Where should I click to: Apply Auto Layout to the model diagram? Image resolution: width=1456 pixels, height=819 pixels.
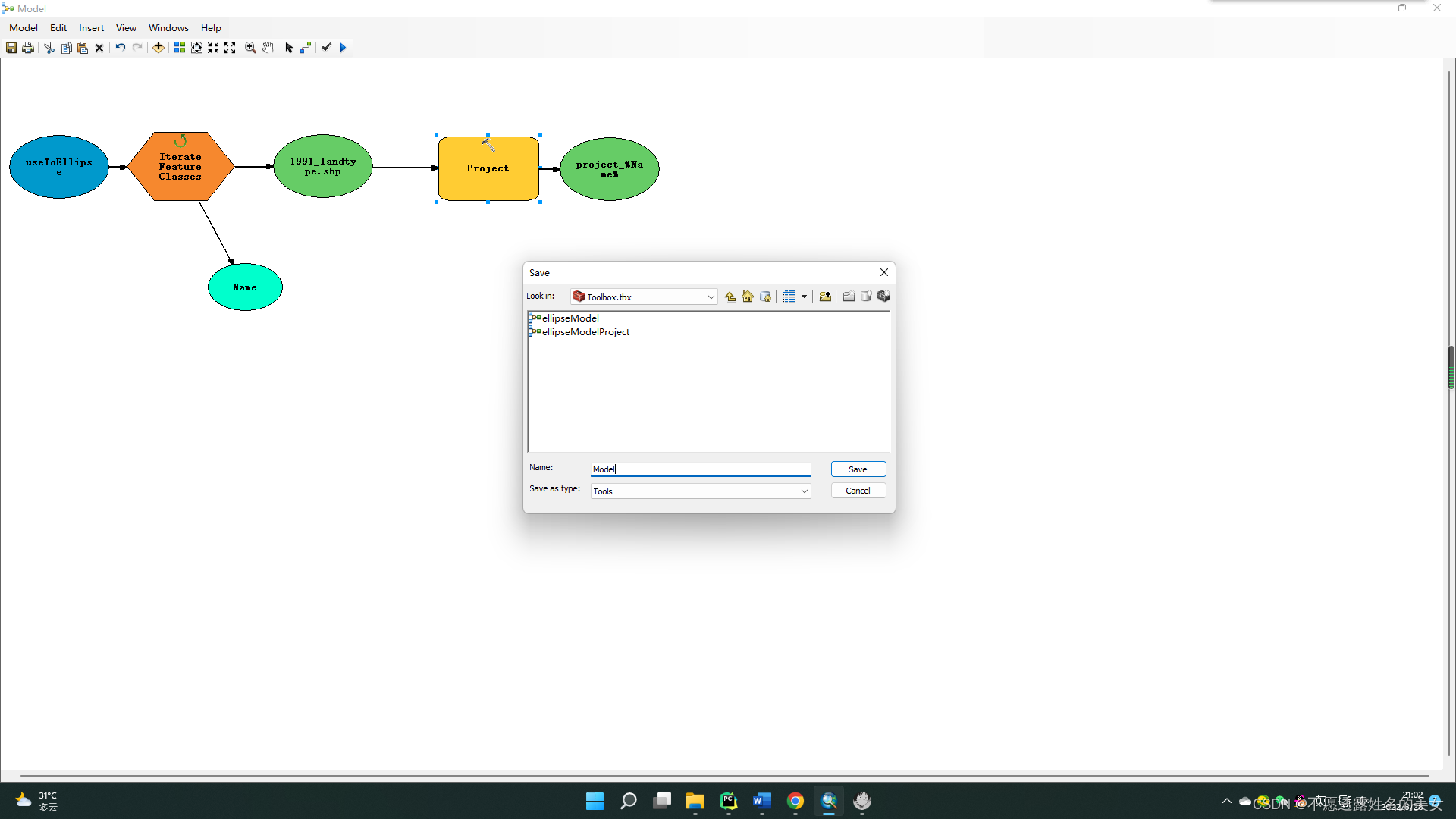tap(180, 47)
